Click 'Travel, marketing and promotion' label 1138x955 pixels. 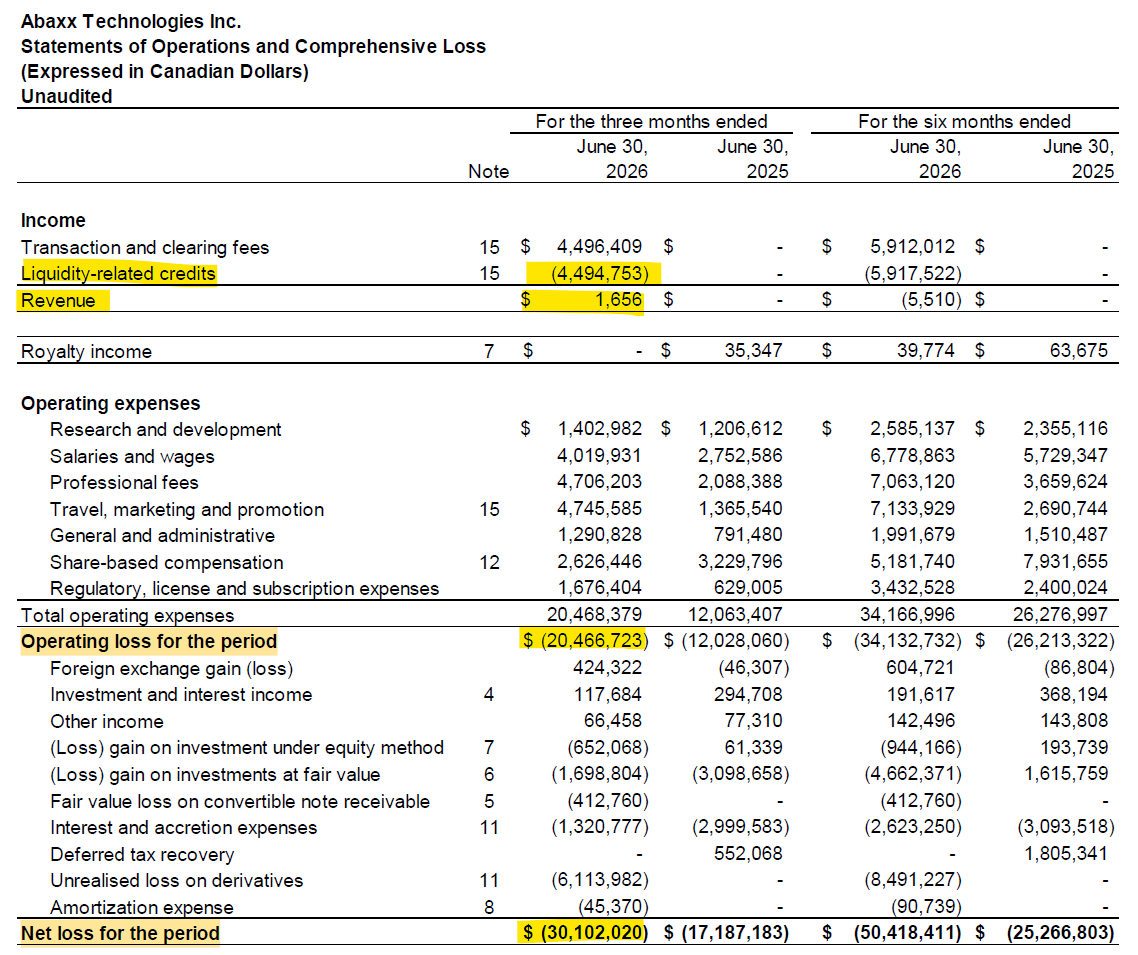pyautogui.click(x=187, y=509)
